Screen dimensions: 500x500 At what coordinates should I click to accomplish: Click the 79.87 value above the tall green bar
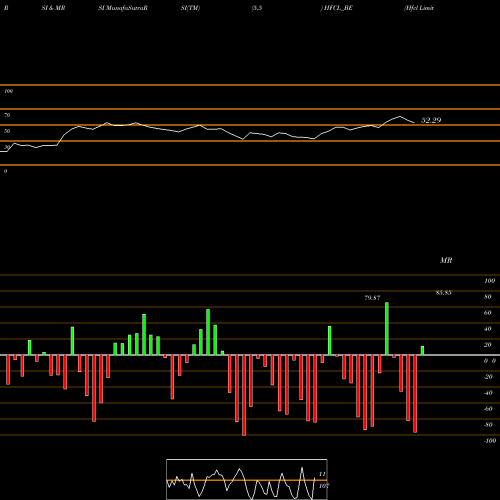click(x=372, y=298)
